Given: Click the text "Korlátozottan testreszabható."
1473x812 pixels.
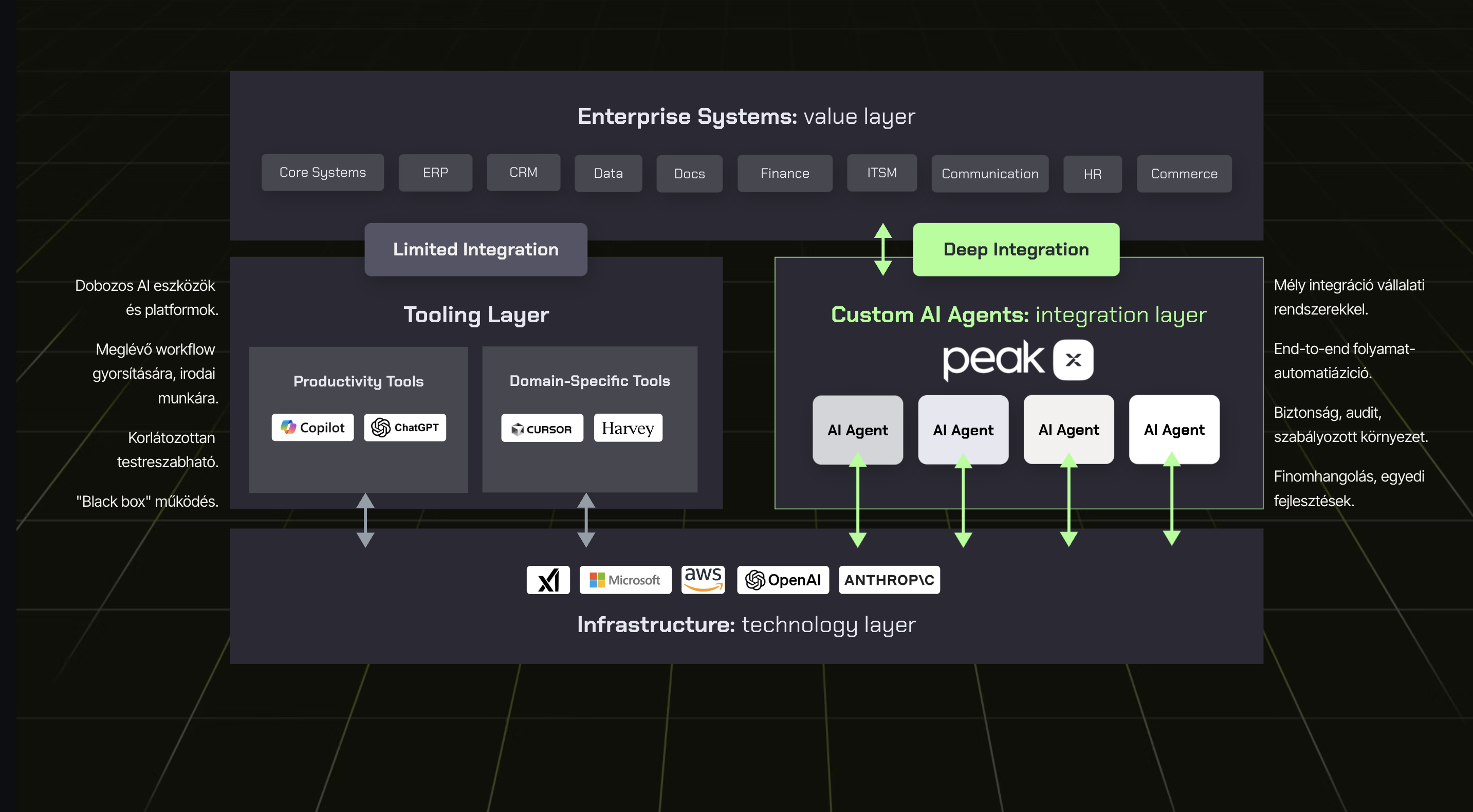Looking at the screenshot, I should click(x=168, y=450).
